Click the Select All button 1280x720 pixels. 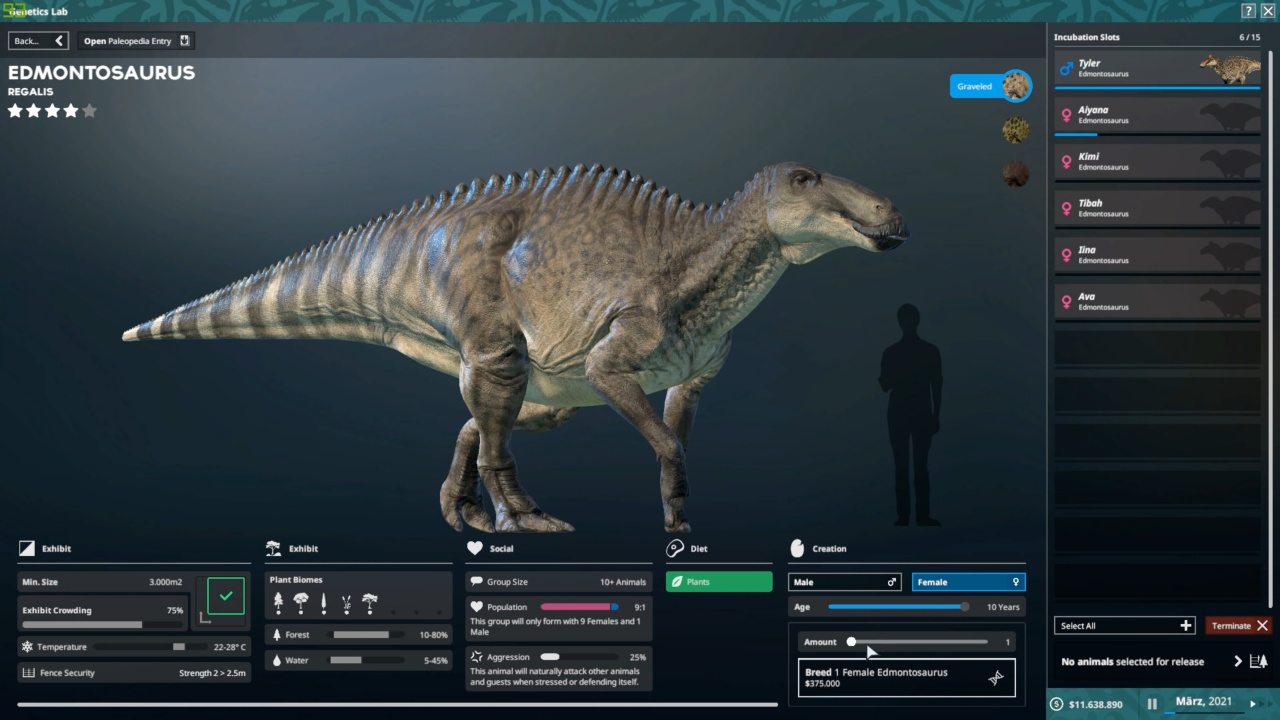pos(1124,626)
